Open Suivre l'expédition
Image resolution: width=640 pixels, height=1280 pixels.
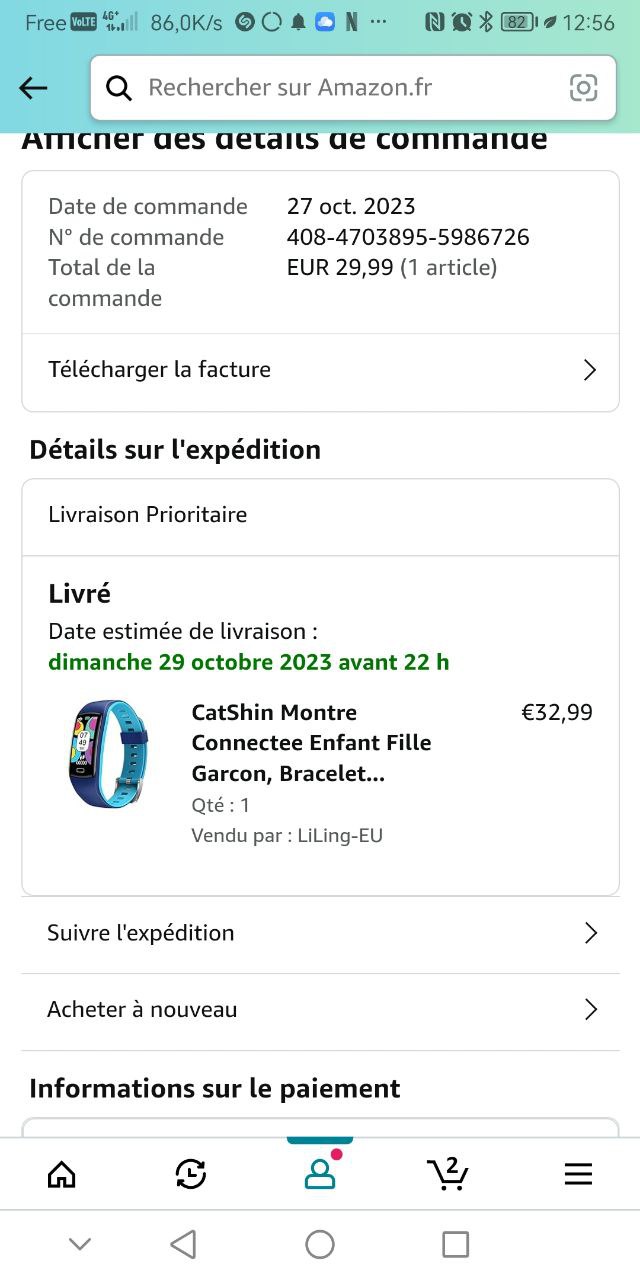click(x=141, y=933)
